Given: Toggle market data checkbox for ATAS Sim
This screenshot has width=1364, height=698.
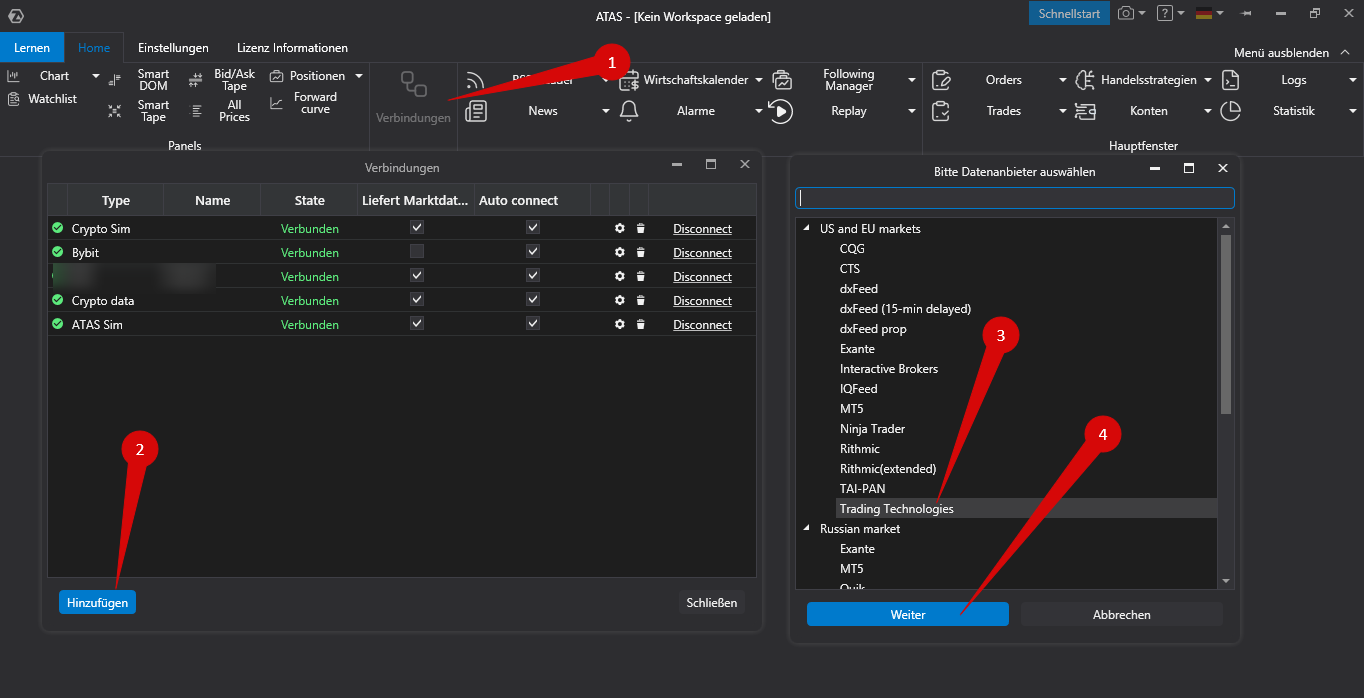Looking at the screenshot, I should [x=417, y=324].
